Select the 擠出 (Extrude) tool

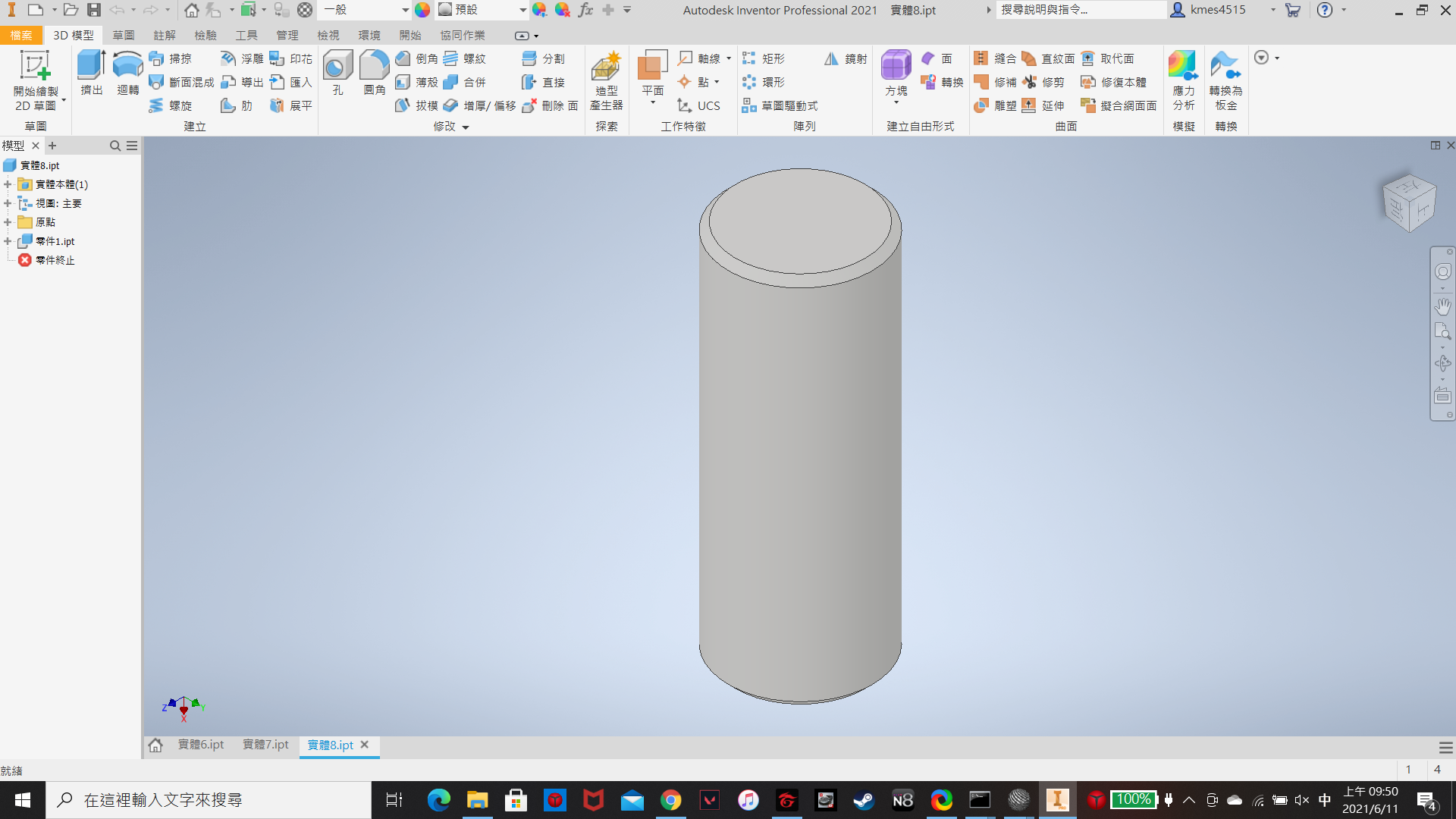[x=91, y=73]
